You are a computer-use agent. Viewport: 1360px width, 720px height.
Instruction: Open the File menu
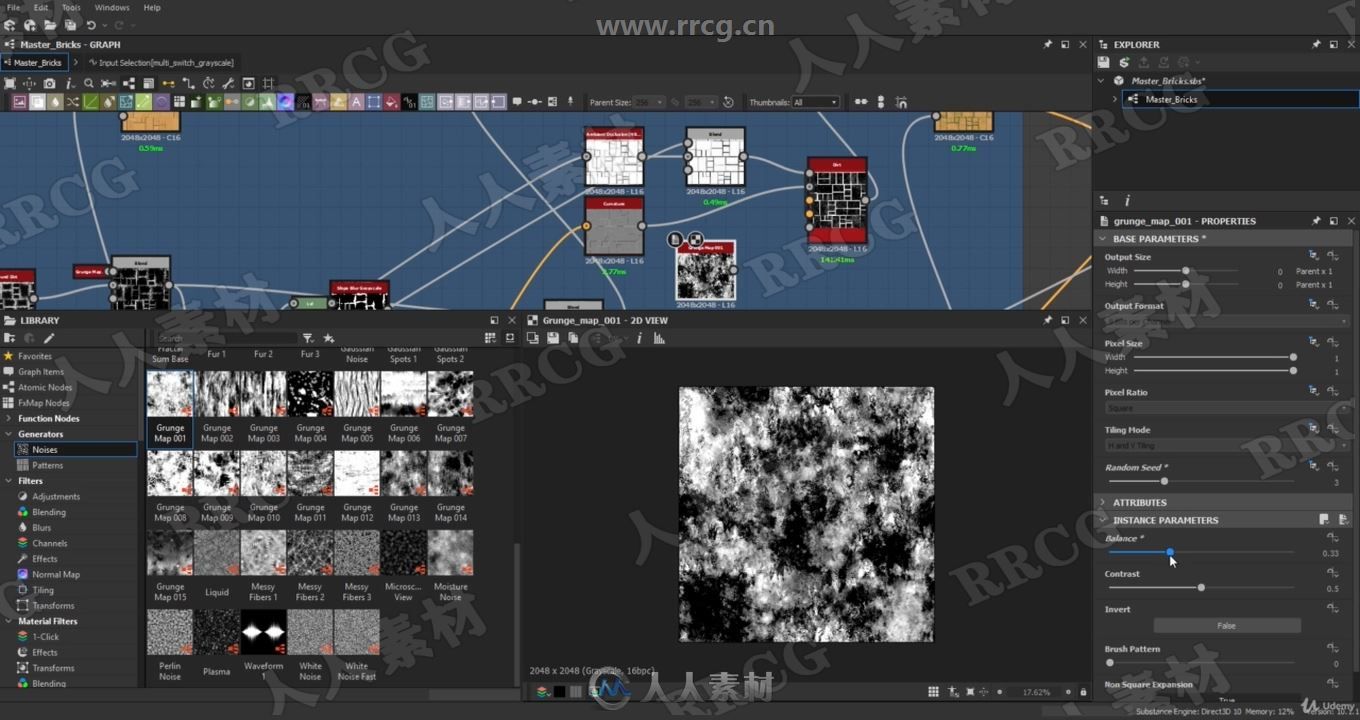(14, 7)
